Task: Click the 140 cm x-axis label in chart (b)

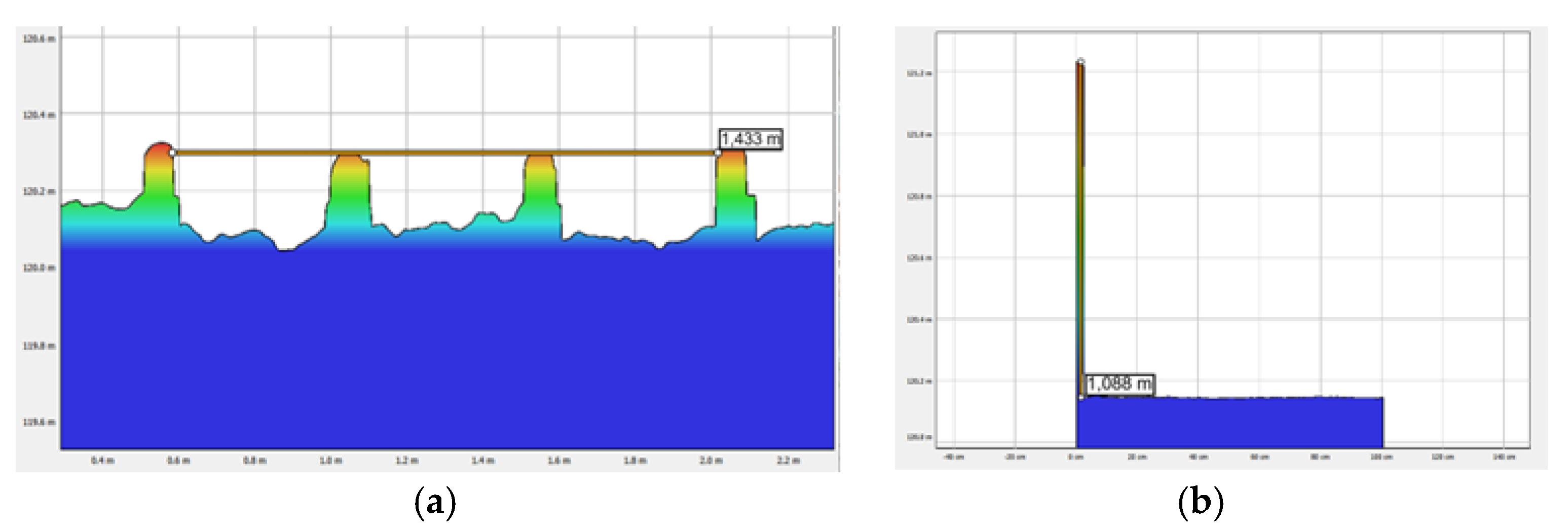Action: click(x=1503, y=457)
